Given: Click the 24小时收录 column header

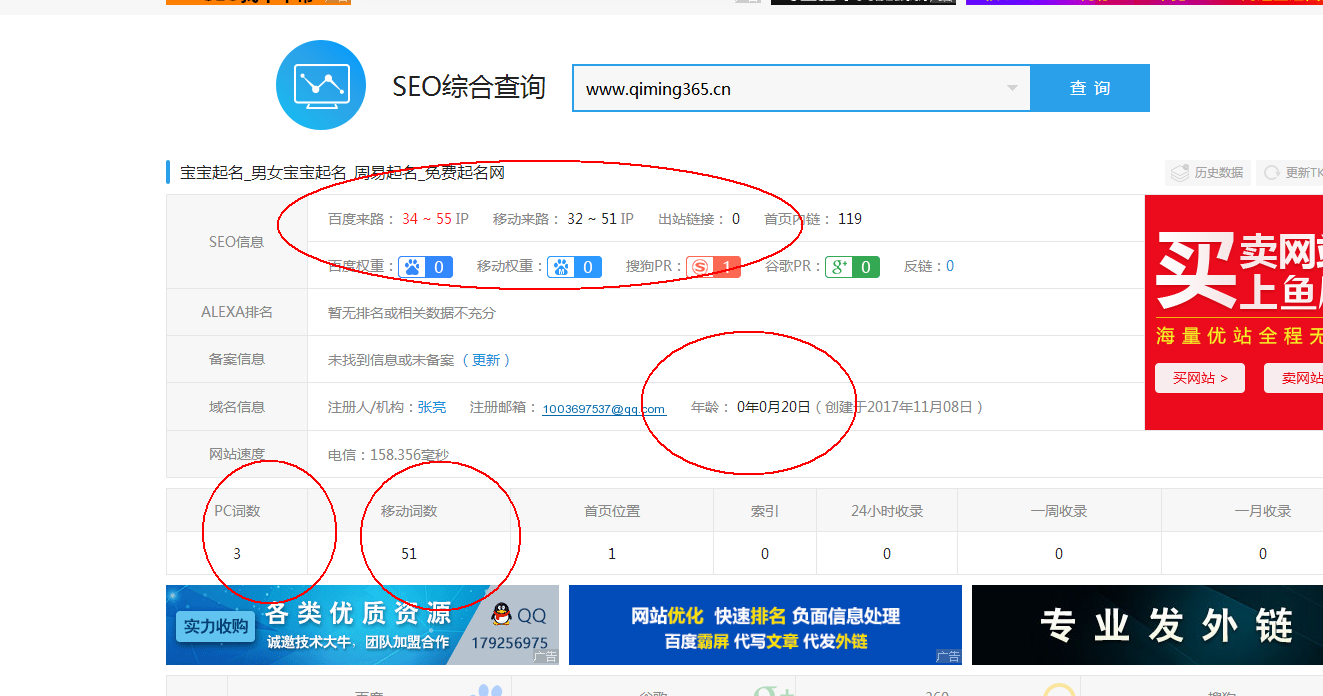Looking at the screenshot, I should coord(887,511).
